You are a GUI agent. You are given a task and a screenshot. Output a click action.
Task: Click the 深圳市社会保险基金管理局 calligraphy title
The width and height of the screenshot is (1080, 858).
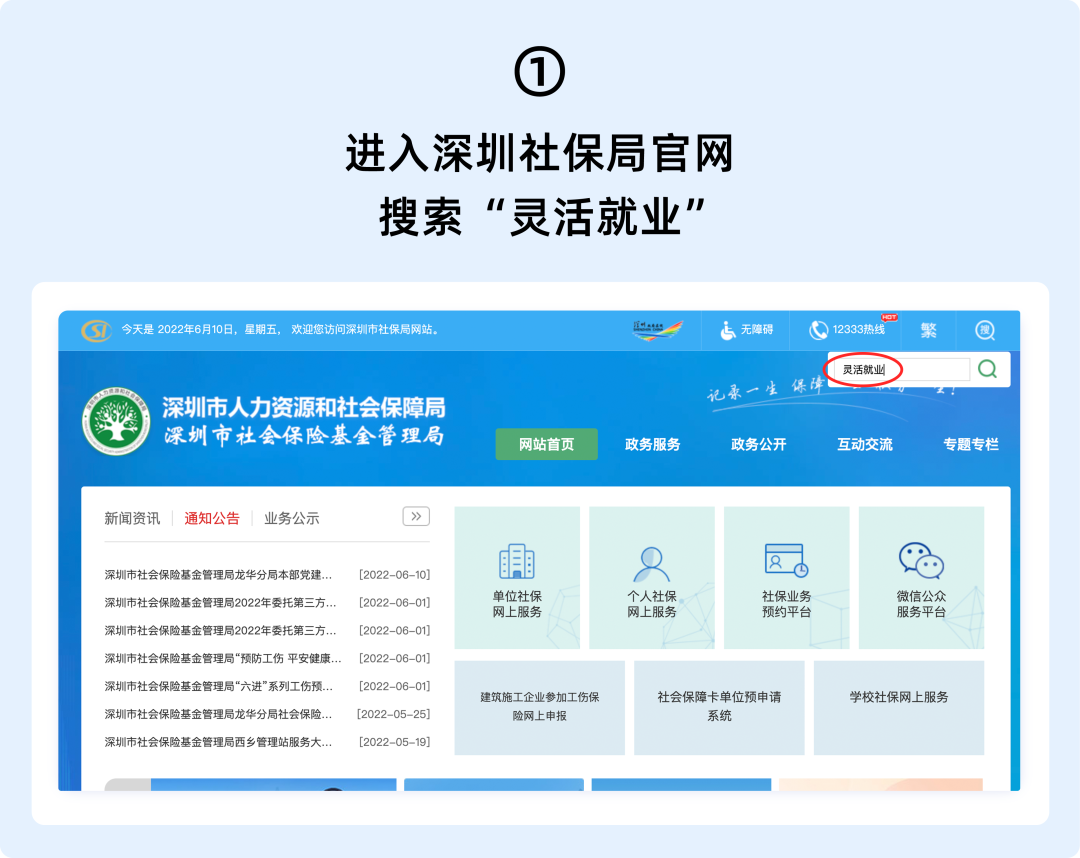(304, 436)
